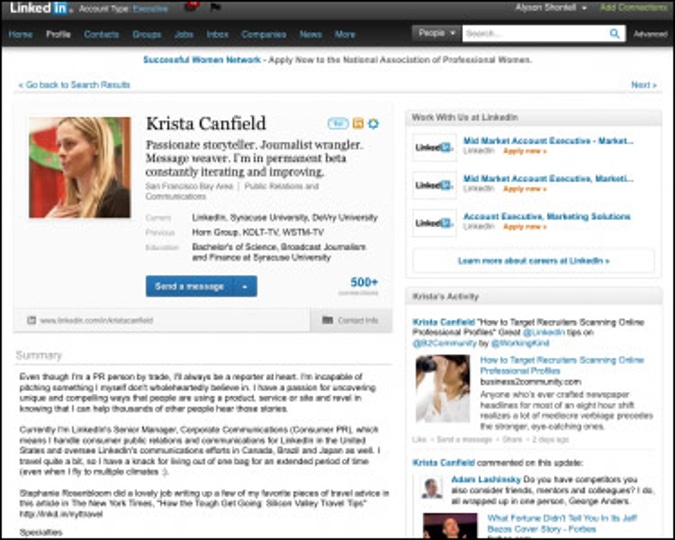Click the @WorkingKind mention

pos(520,343)
